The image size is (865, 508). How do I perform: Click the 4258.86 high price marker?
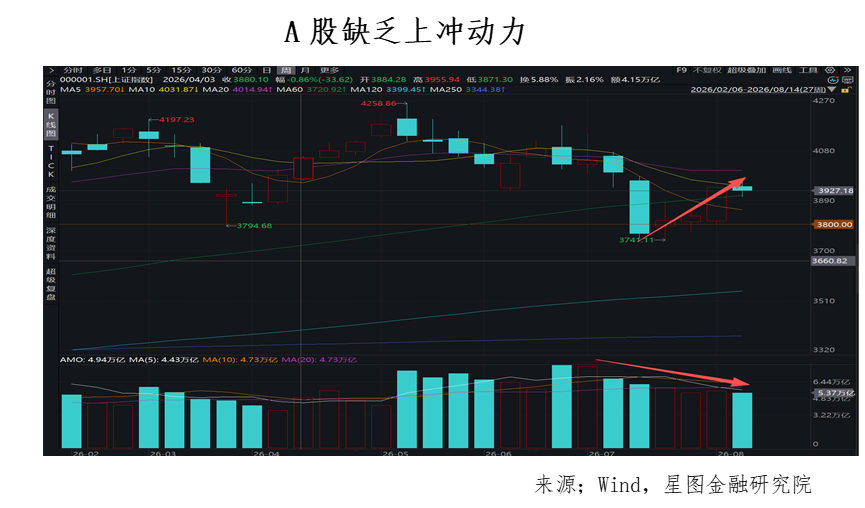378,103
